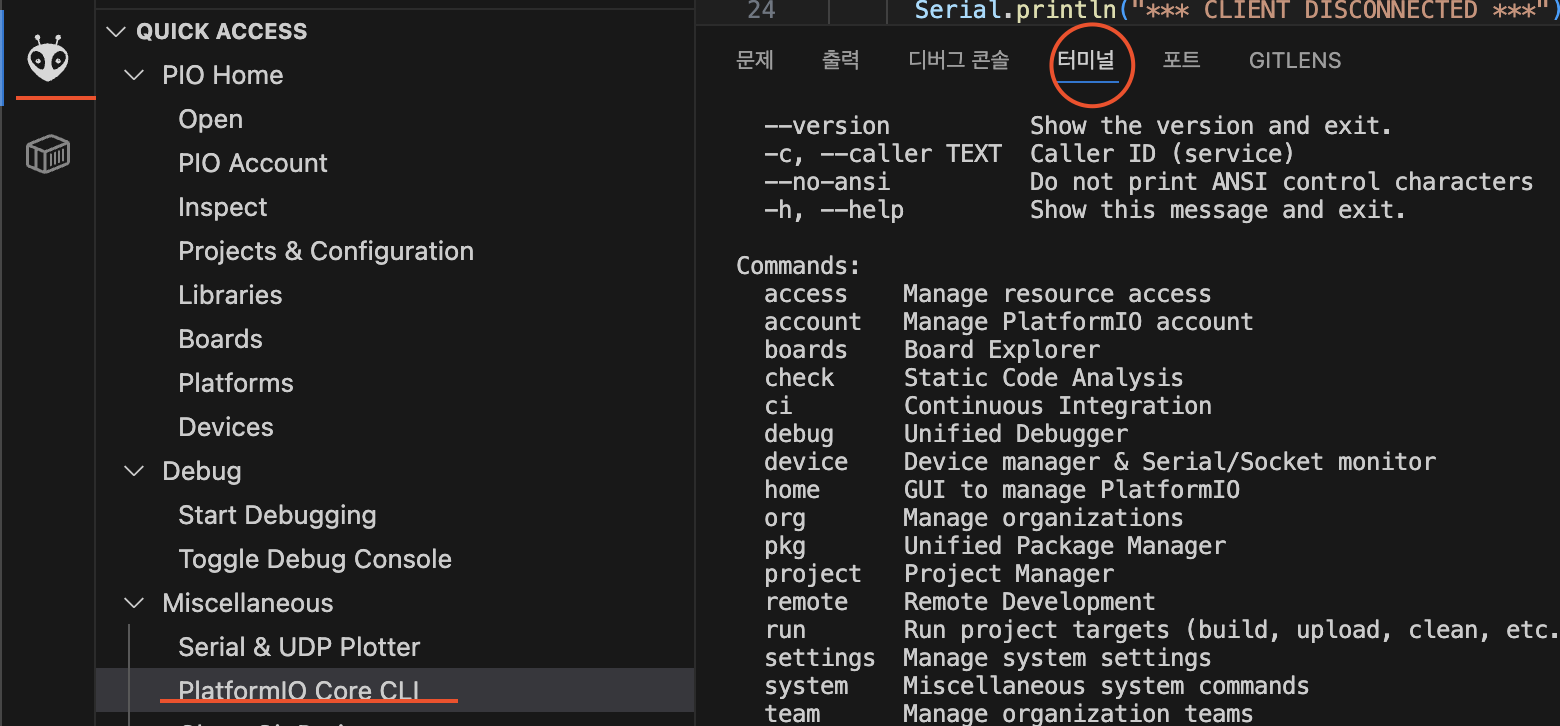The width and height of the screenshot is (1560, 726).
Task: Click 'device' command in terminal list
Action: [x=806, y=462]
